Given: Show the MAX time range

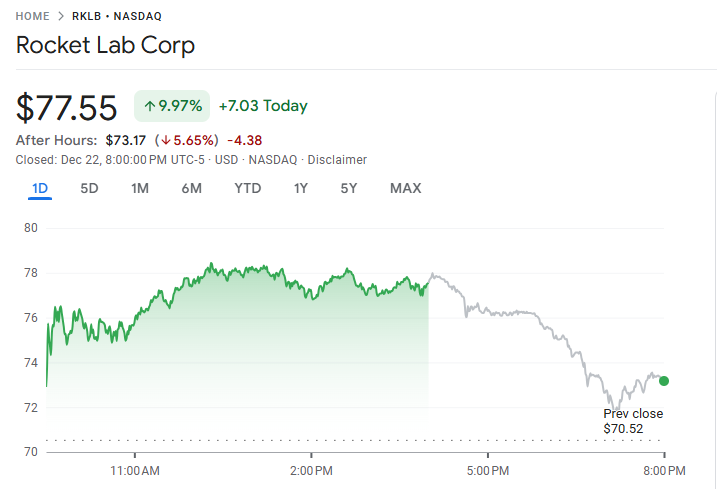Looking at the screenshot, I should [405, 188].
